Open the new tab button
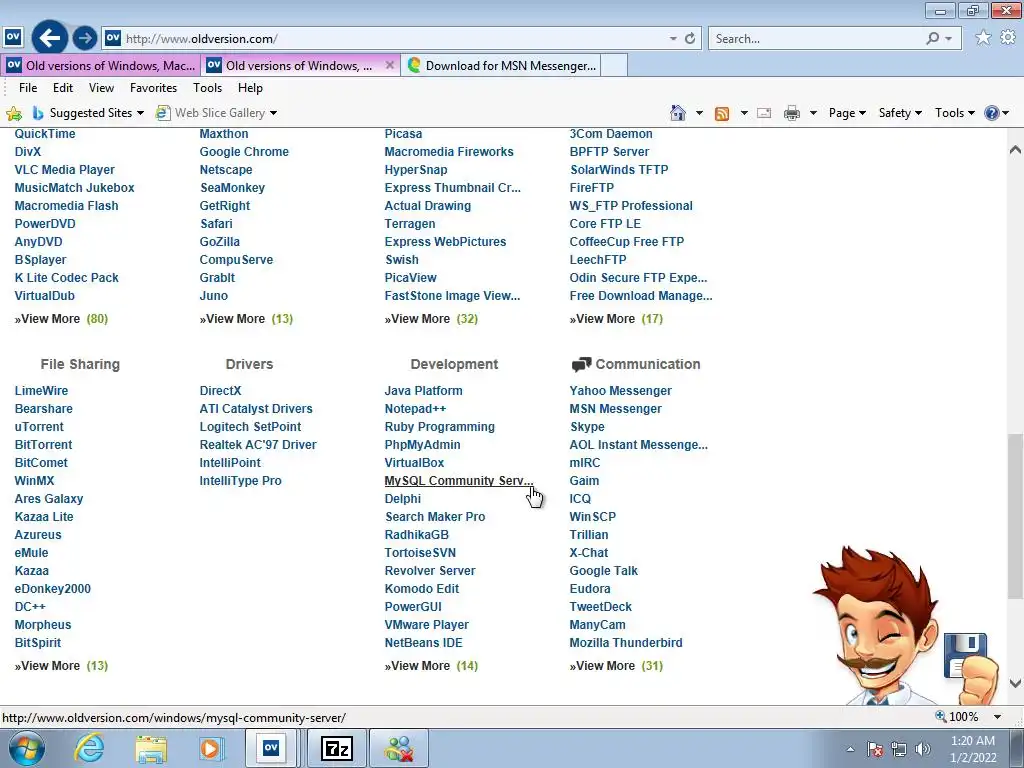The height and width of the screenshot is (768, 1024). pos(614,65)
